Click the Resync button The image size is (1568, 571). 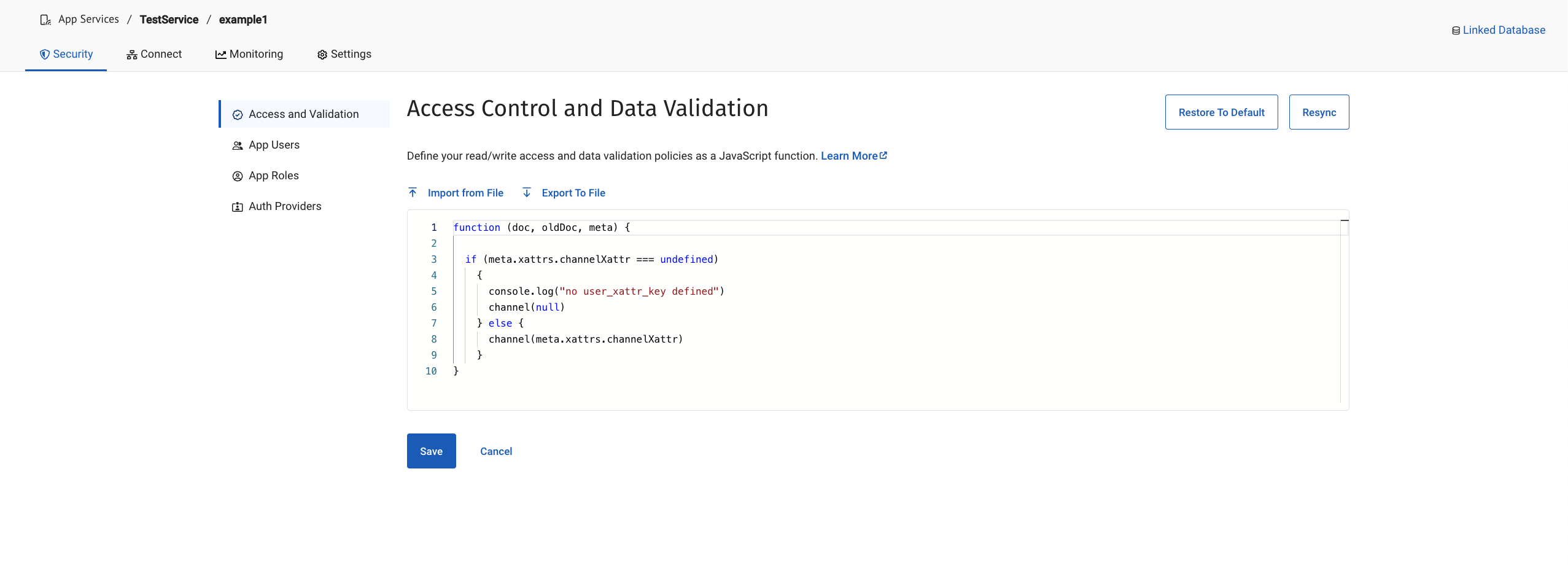pyautogui.click(x=1319, y=112)
